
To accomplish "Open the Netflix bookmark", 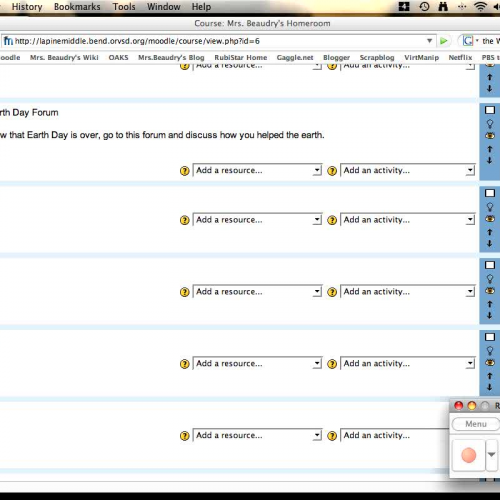I will (460, 58).
